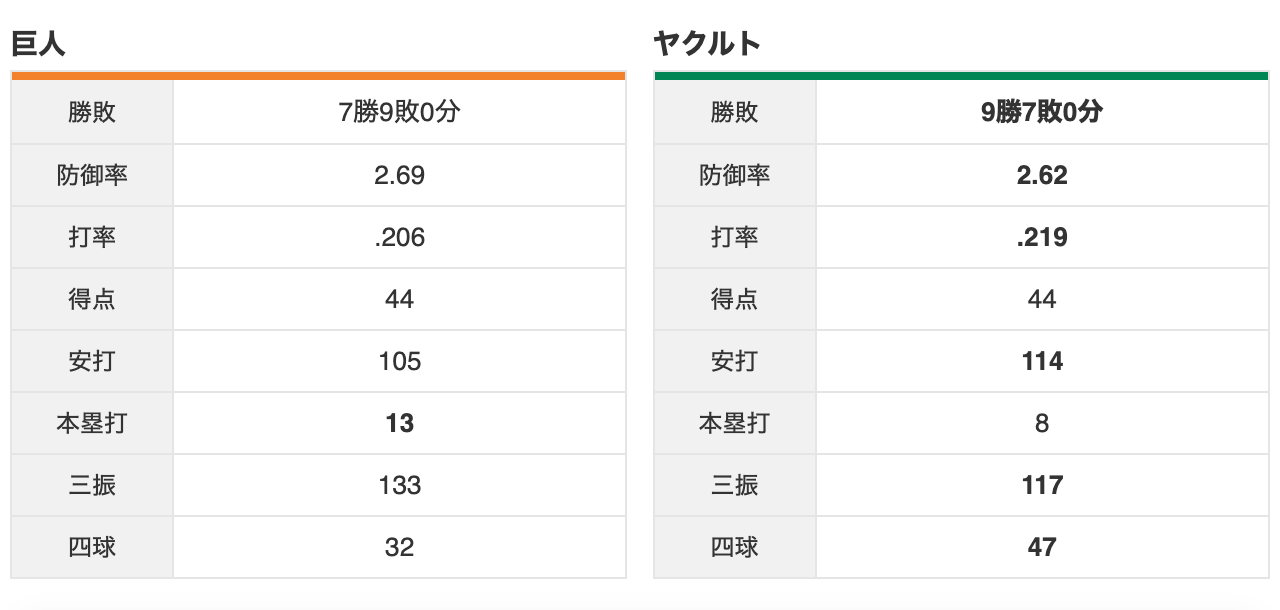This screenshot has width=1280, height=610.
Task: Click 巨人 本塁打 value 13
Action: (x=399, y=424)
